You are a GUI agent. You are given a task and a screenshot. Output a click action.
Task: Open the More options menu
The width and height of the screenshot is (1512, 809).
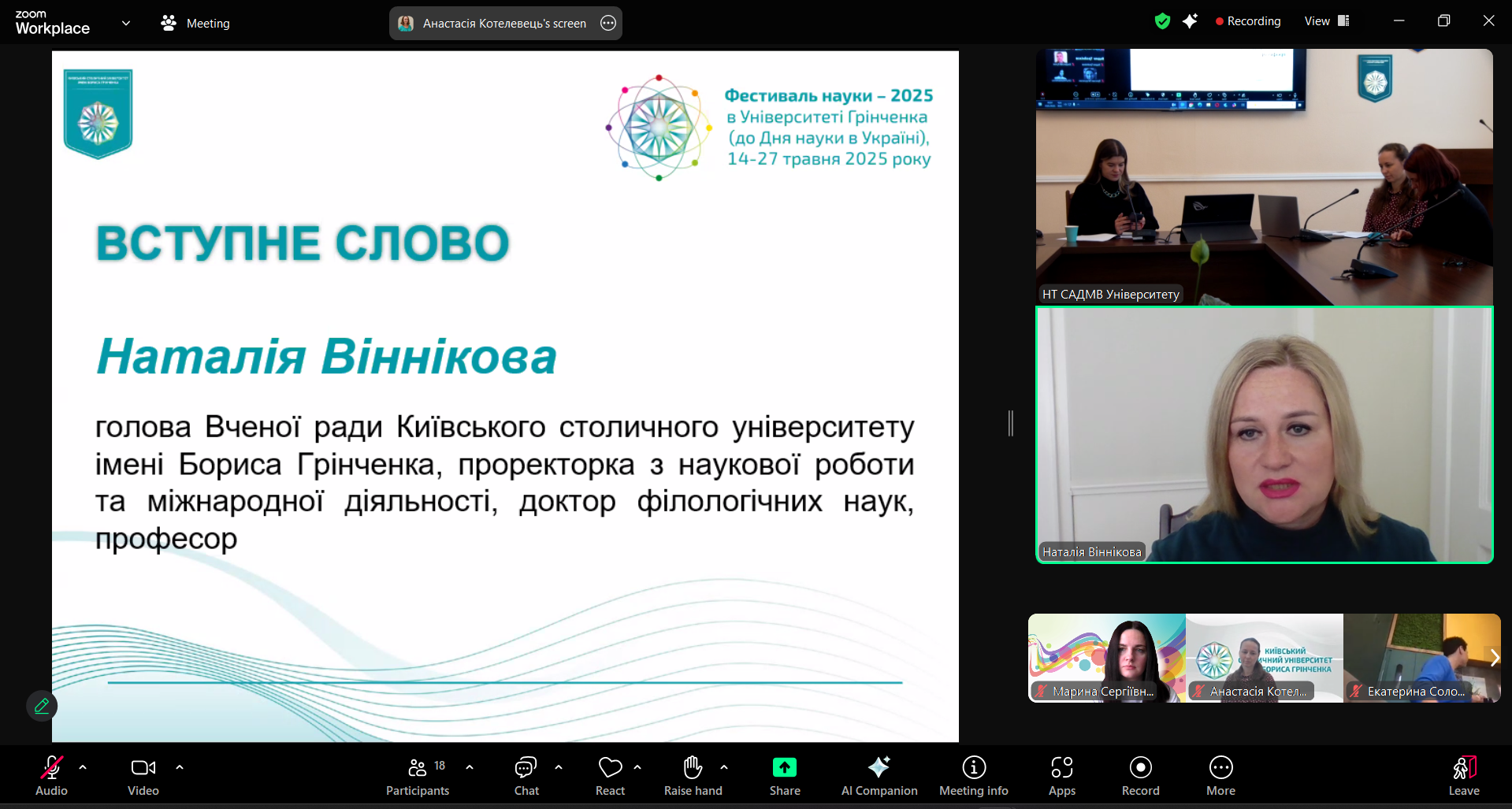coord(1220,776)
